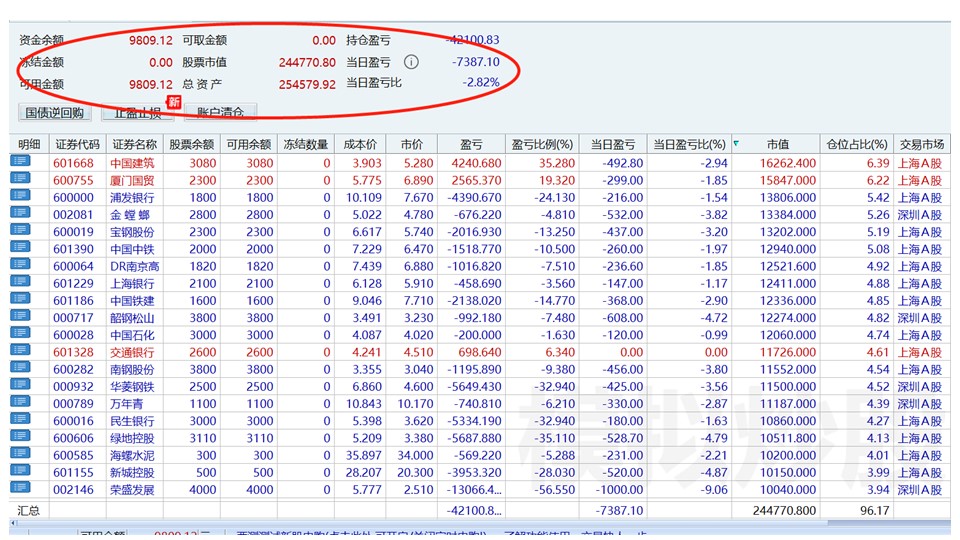Open detail icon for 万年青 row
The height and width of the screenshot is (540, 960).
20,401
